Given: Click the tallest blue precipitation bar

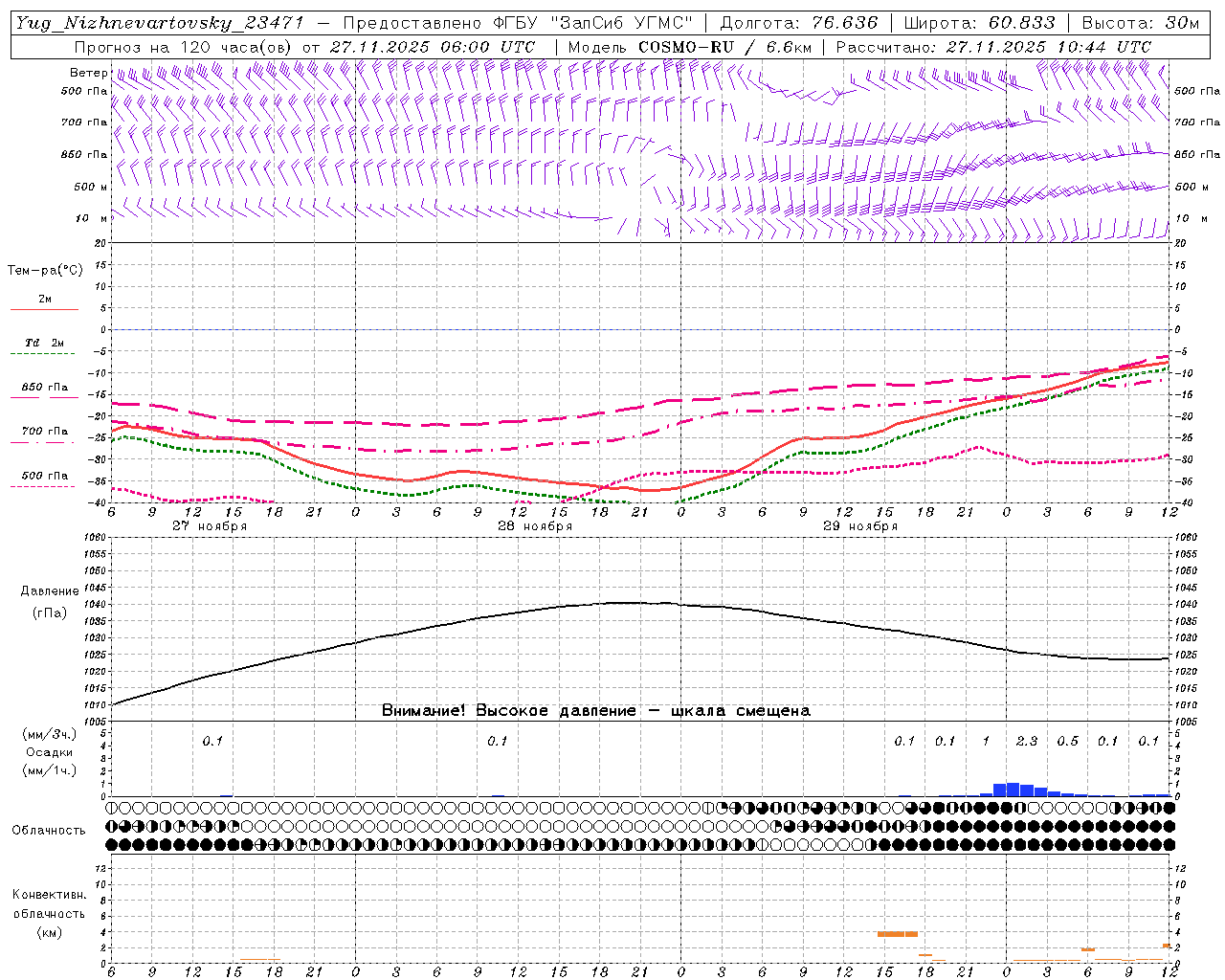Looking at the screenshot, I should click(1013, 790).
